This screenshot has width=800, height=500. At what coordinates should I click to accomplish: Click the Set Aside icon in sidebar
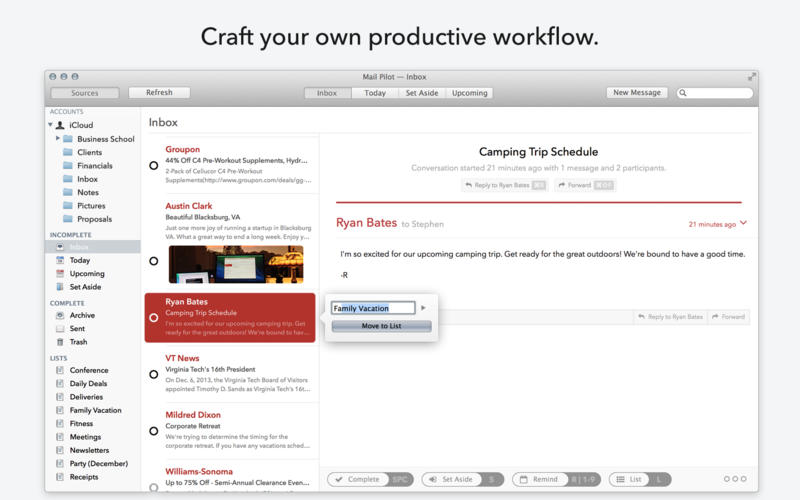point(60,287)
